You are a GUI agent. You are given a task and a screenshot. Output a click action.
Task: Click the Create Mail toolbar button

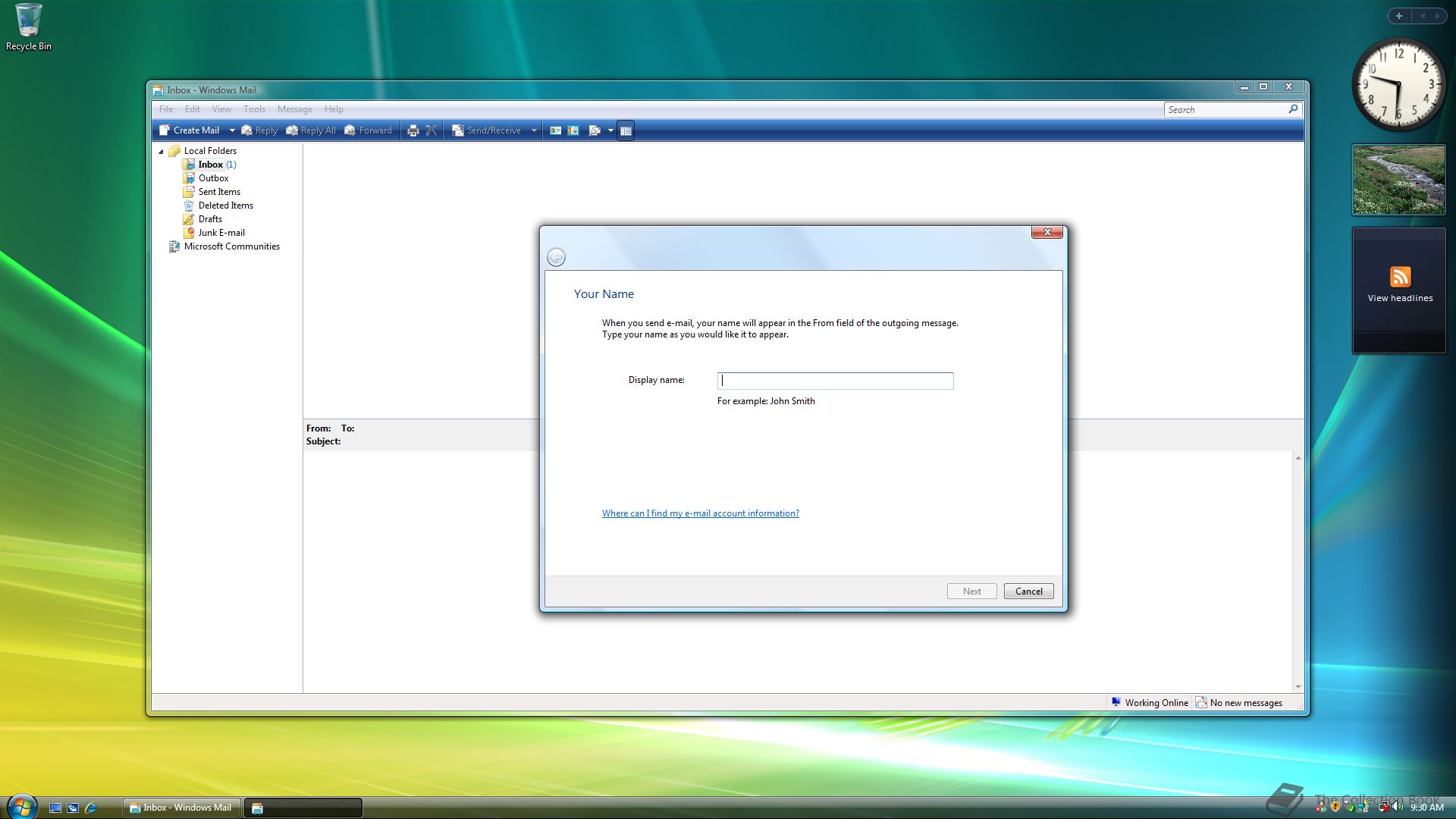(190, 130)
